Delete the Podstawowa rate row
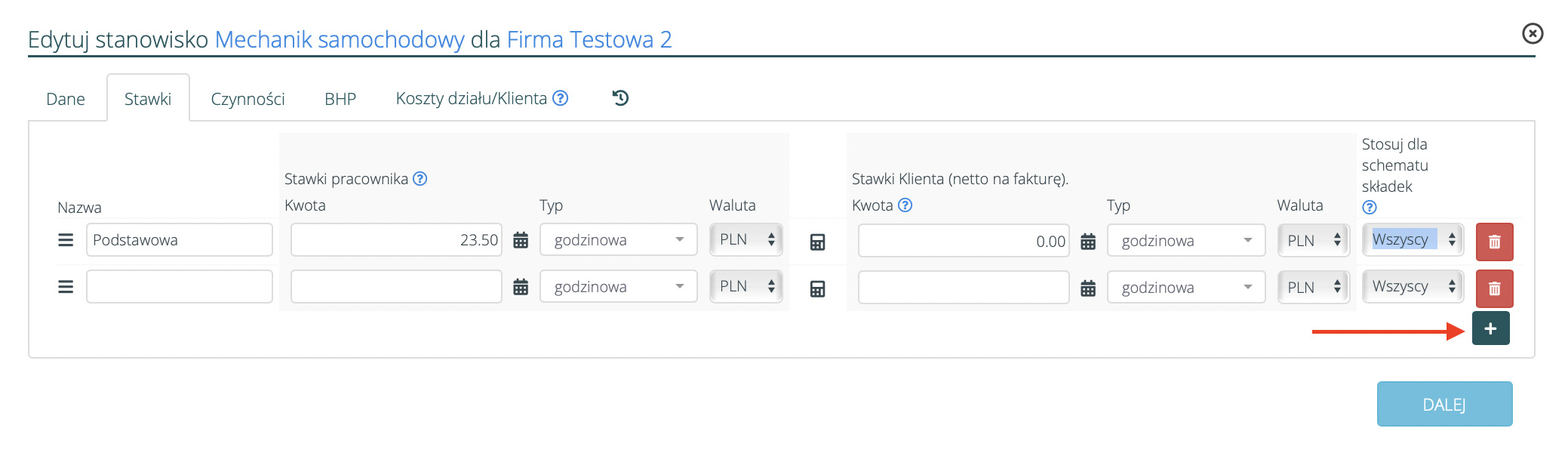Screen dimensions: 1568x456 point(1494,242)
